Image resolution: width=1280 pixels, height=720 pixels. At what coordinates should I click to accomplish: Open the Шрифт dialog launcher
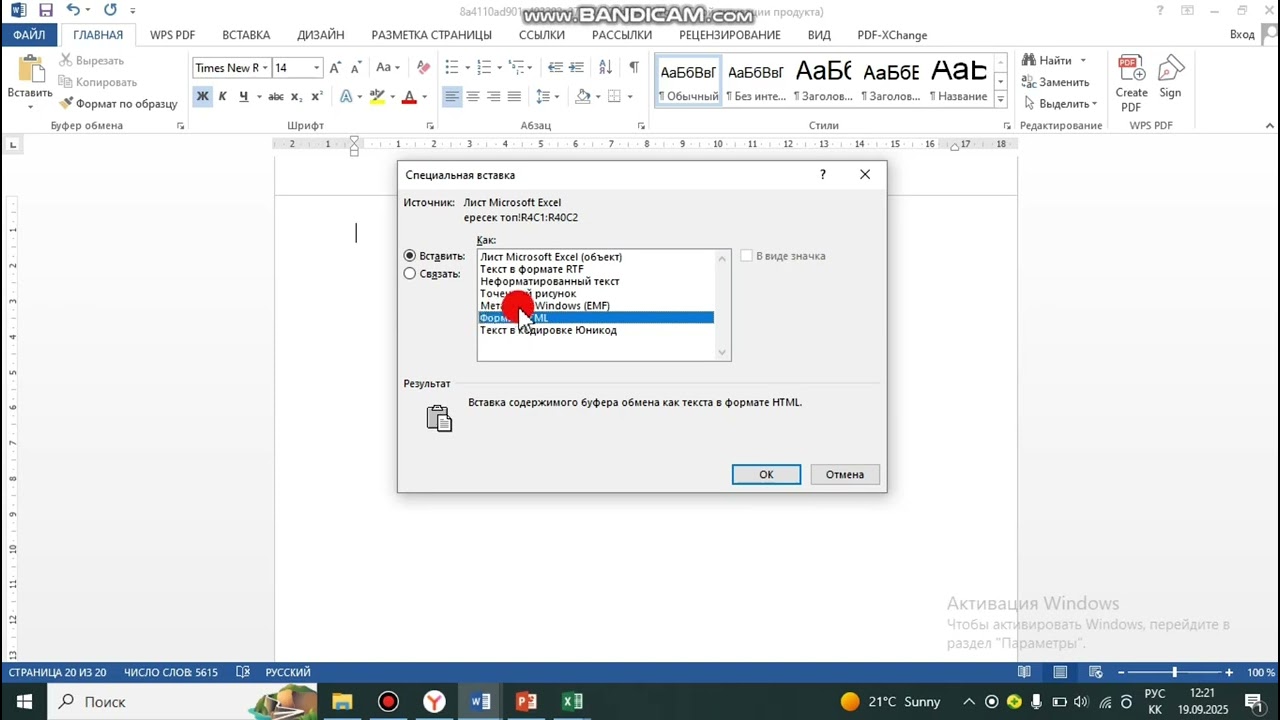click(x=430, y=126)
